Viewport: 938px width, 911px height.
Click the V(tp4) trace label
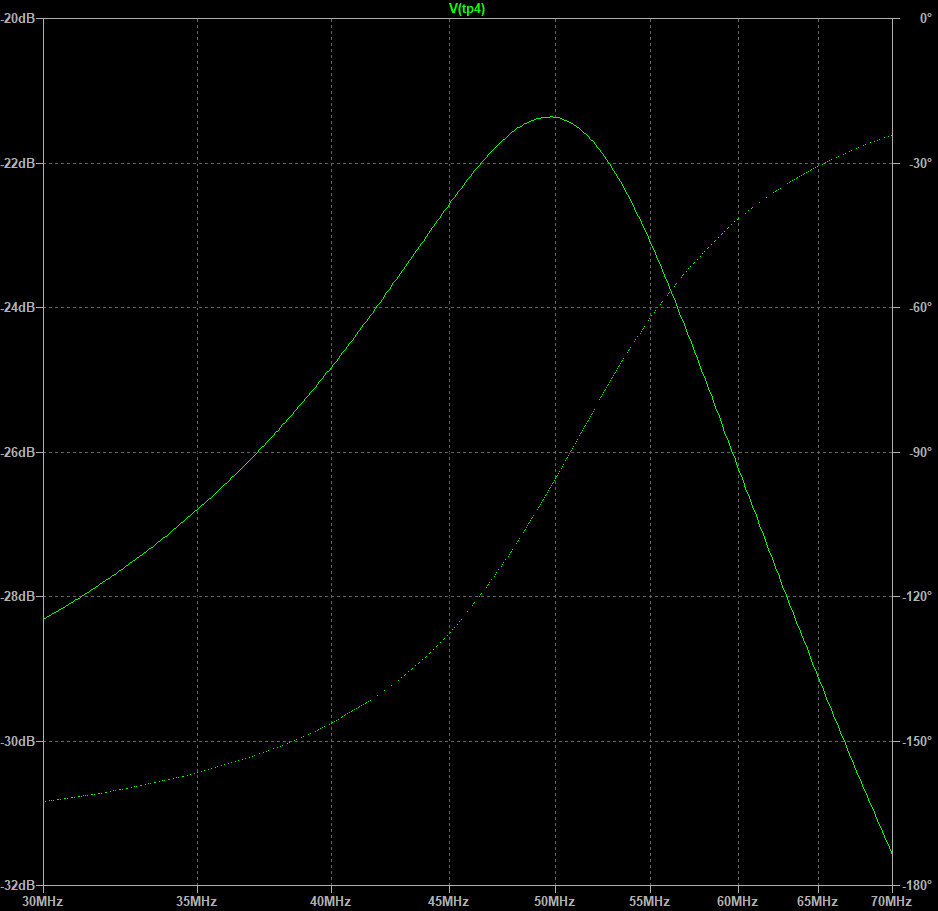pos(469,9)
